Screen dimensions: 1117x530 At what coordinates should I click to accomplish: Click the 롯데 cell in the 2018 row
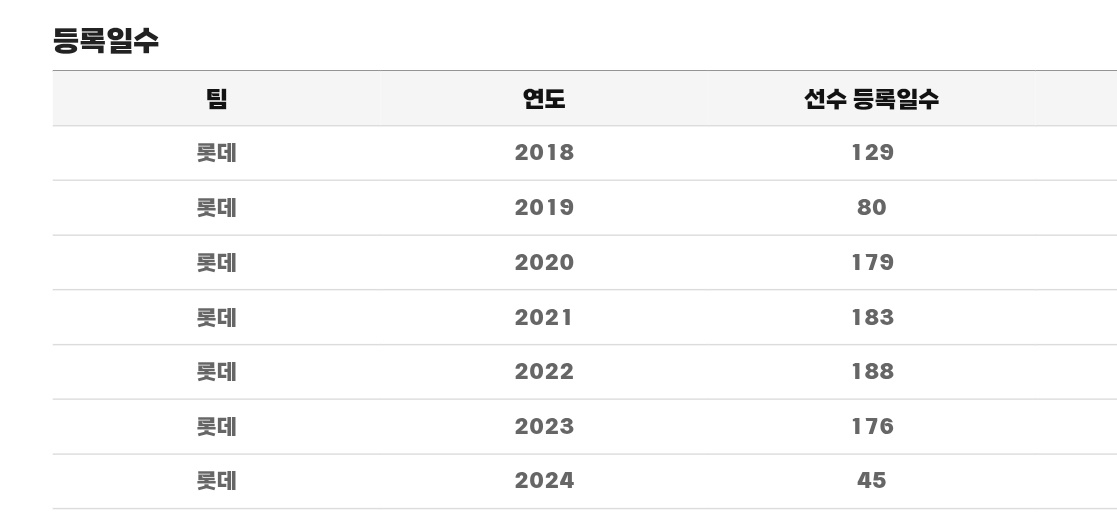[217, 153]
